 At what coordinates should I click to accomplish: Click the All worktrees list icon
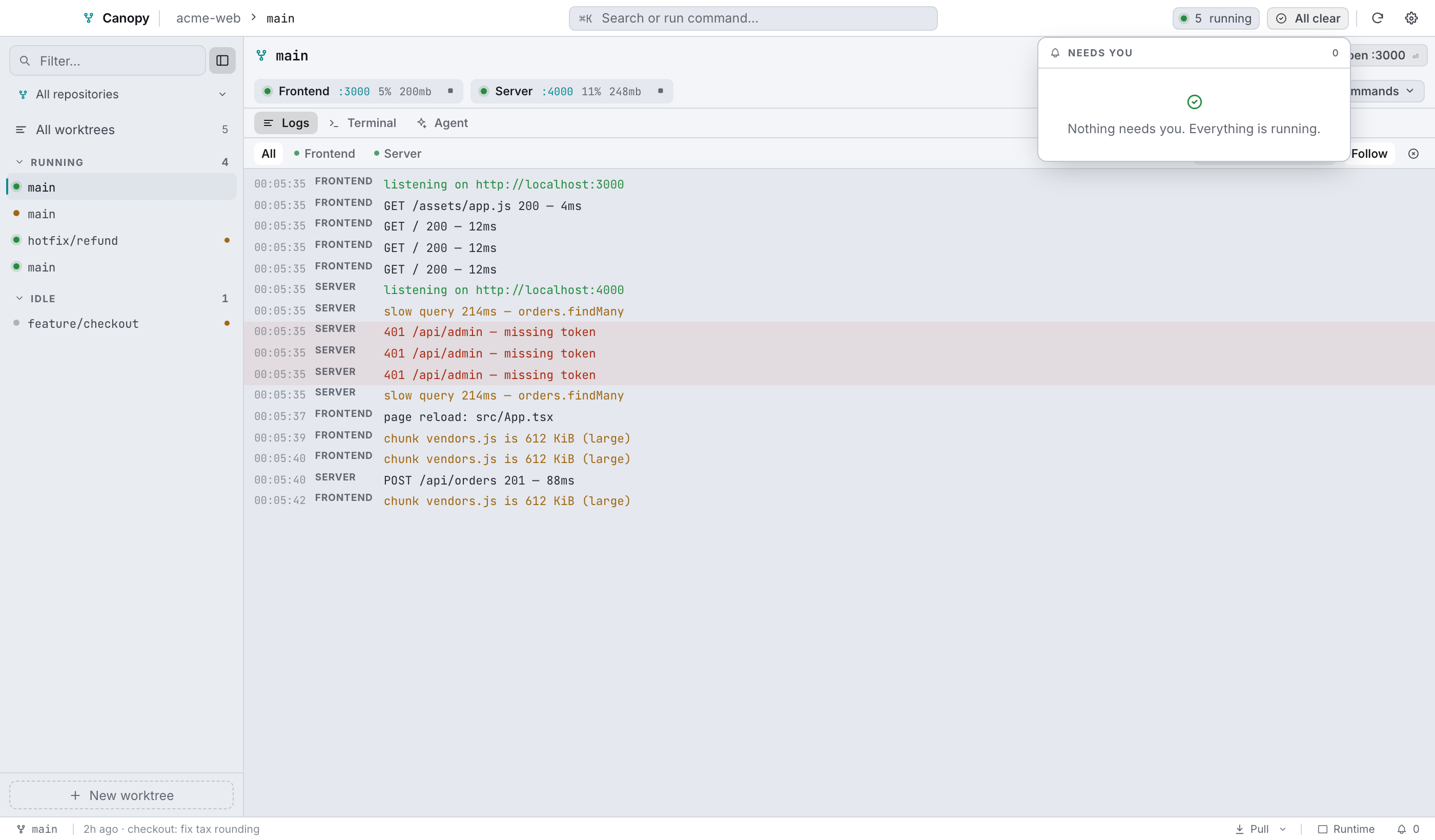[20, 130]
